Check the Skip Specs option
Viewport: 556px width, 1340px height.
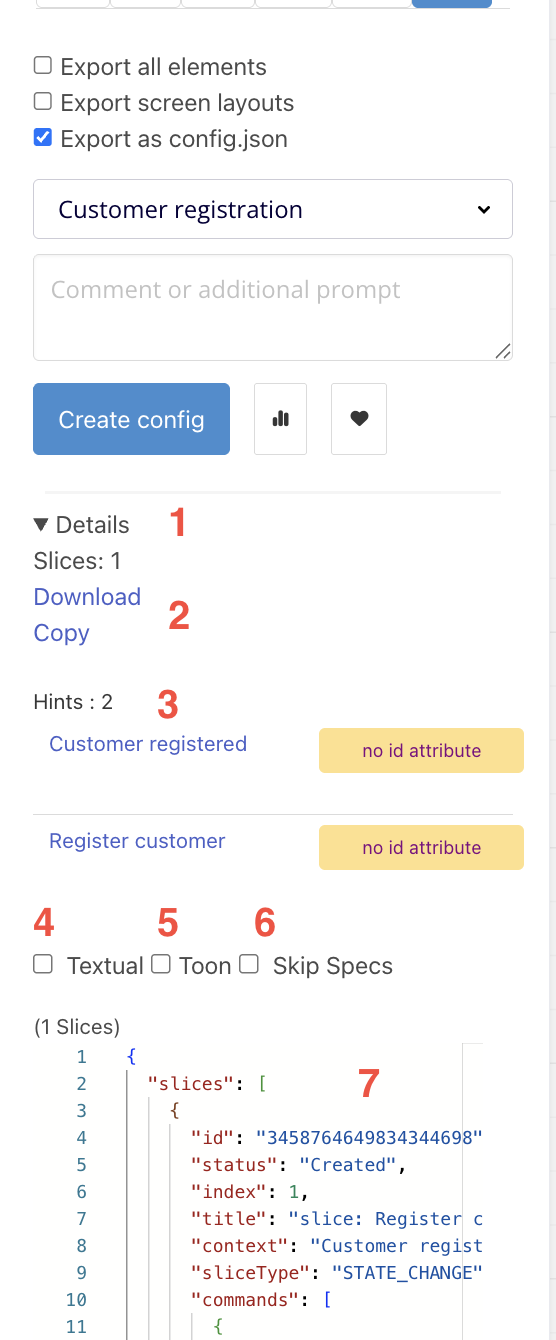click(x=250, y=964)
